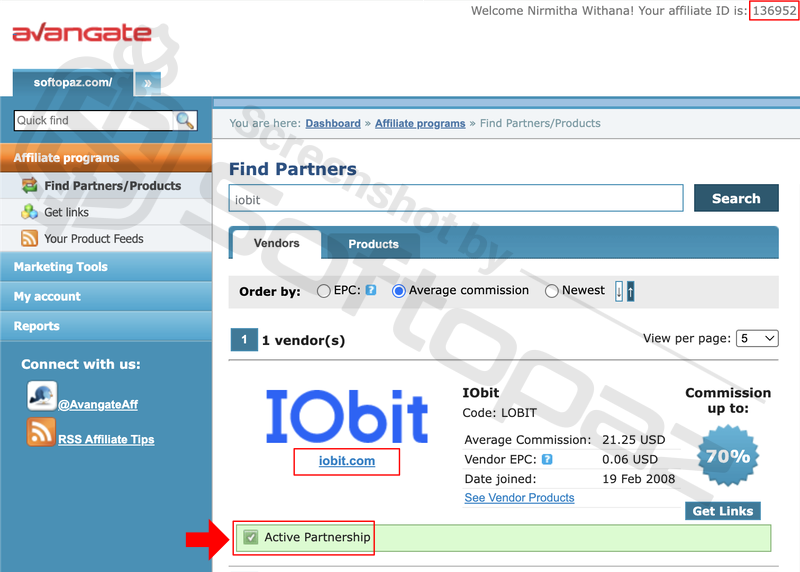Expand the Affiliate programs section

[x=106, y=158]
